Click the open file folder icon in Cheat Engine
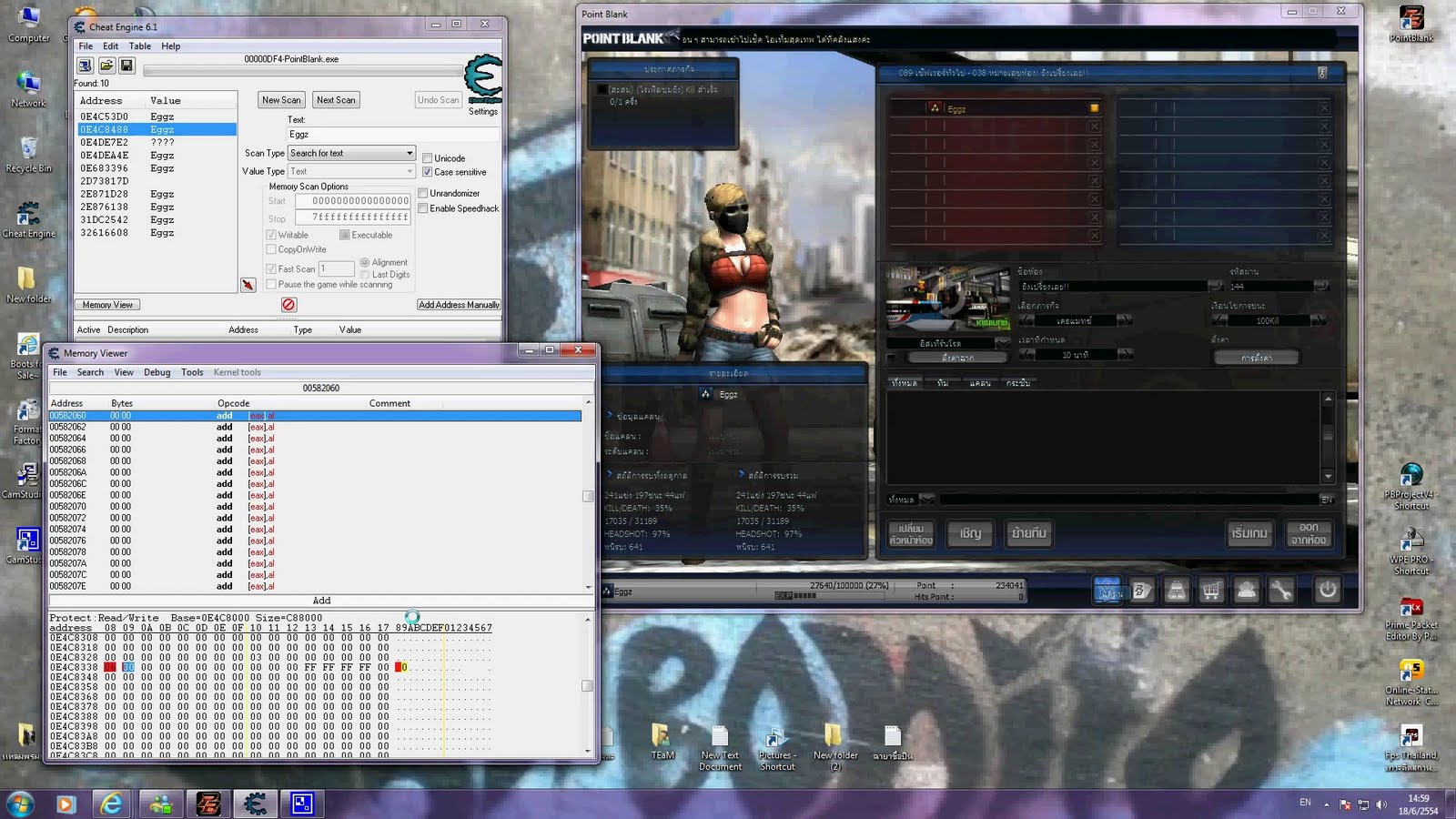 coord(106,66)
